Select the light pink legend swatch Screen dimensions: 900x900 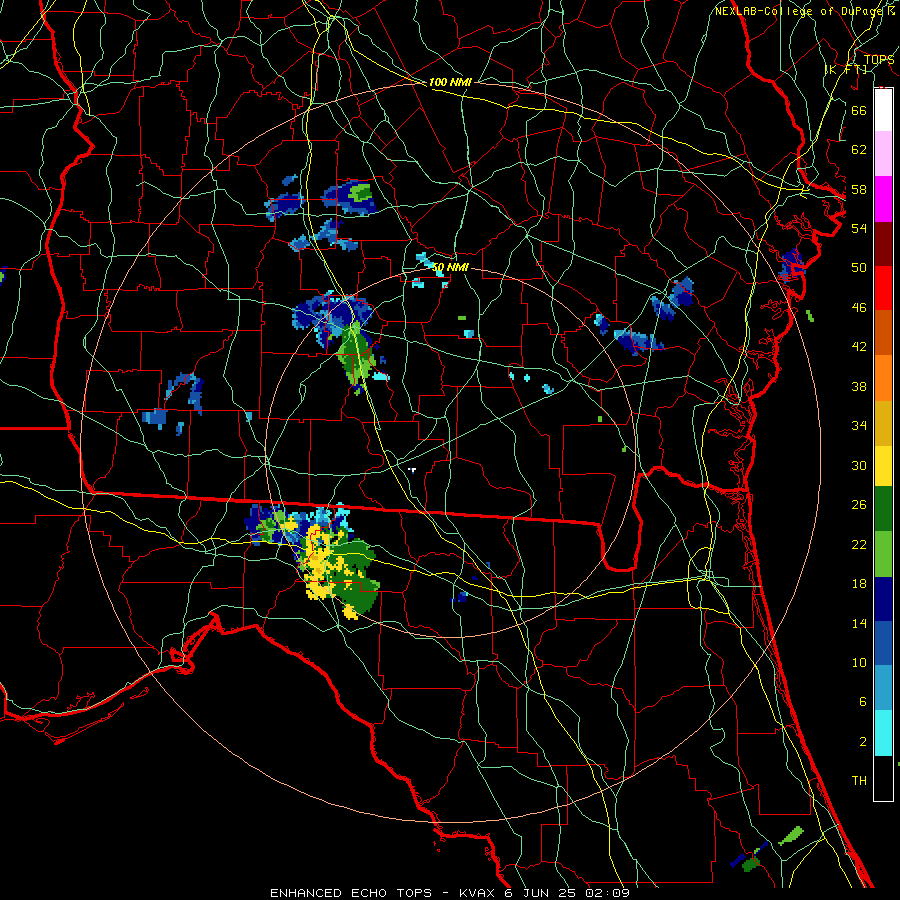[883, 154]
